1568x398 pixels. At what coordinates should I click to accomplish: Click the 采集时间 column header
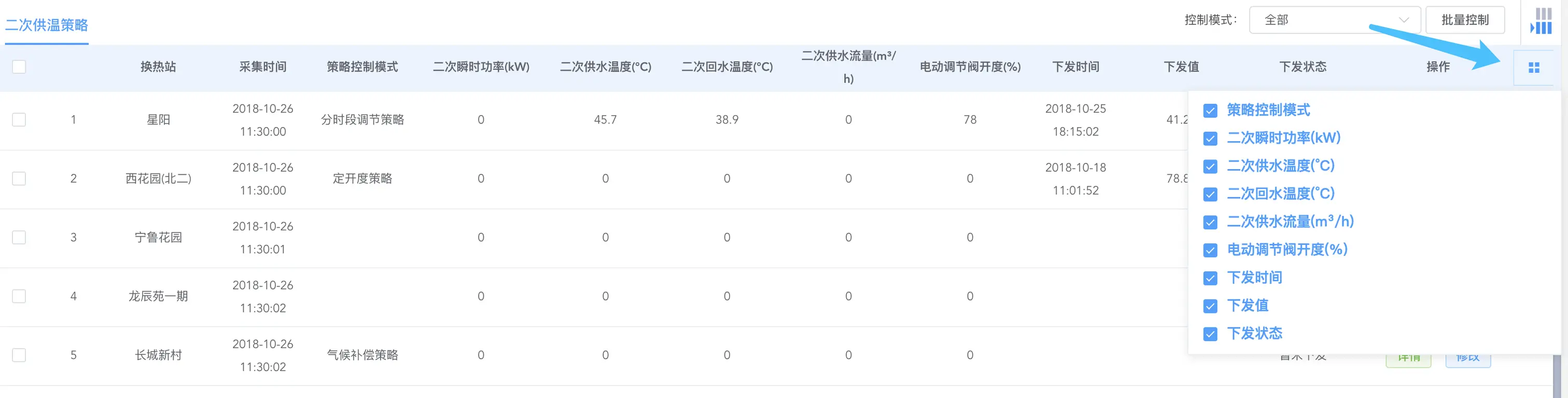(262, 66)
